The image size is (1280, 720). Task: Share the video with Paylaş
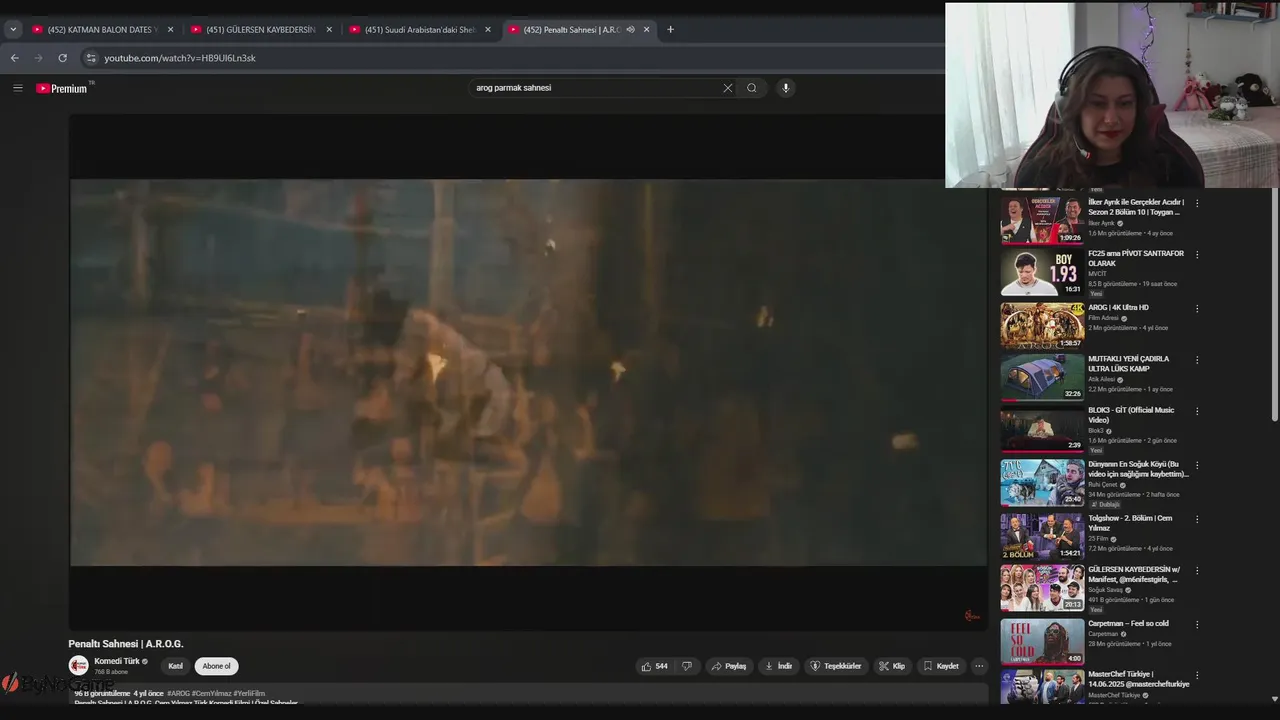[729, 666]
